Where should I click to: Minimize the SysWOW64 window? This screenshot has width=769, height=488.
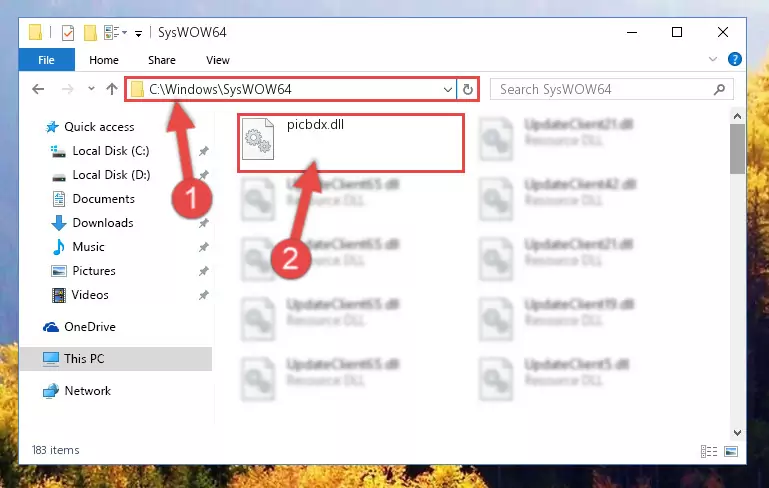click(x=632, y=32)
